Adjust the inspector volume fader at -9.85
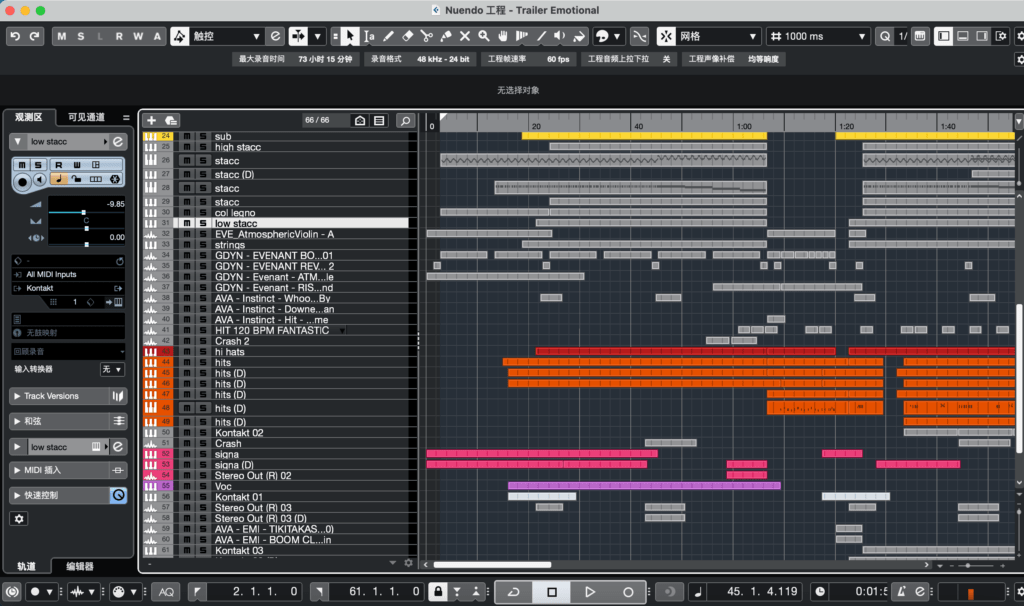 83,213
